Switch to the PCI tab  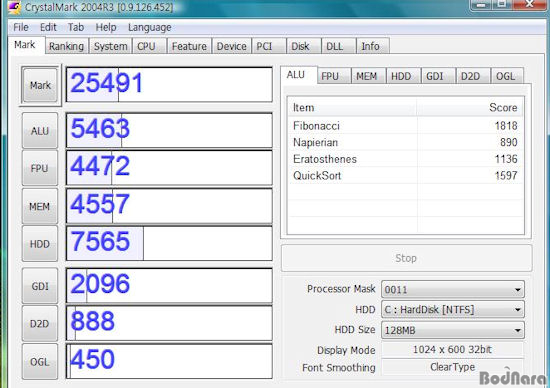269,46
